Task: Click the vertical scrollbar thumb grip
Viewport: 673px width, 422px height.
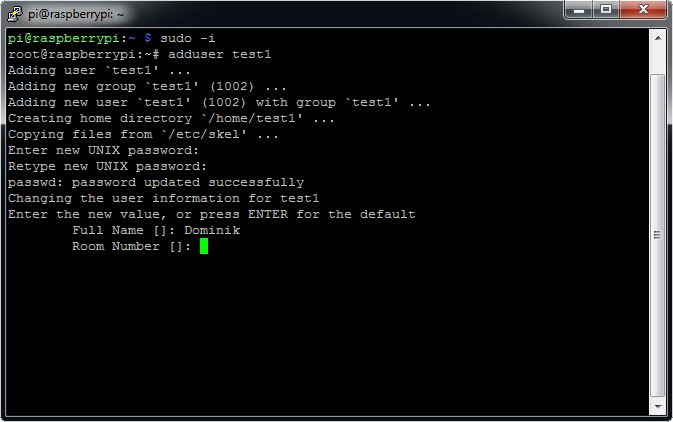Action: click(x=658, y=234)
